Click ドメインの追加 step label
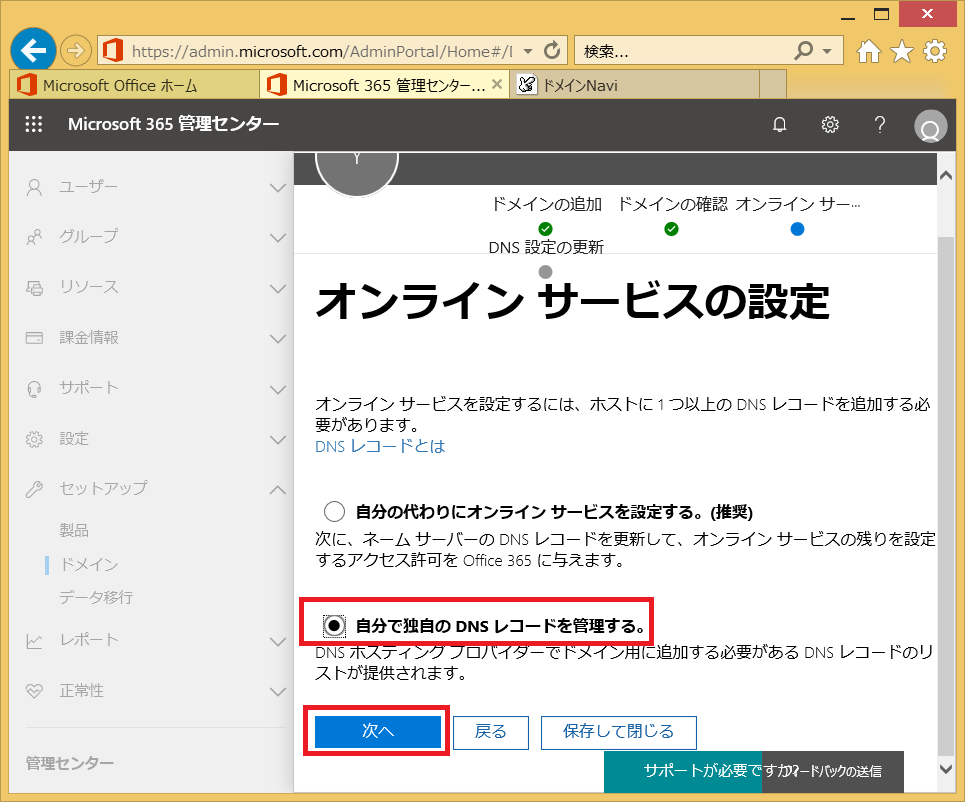This screenshot has width=965, height=802. (547, 204)
